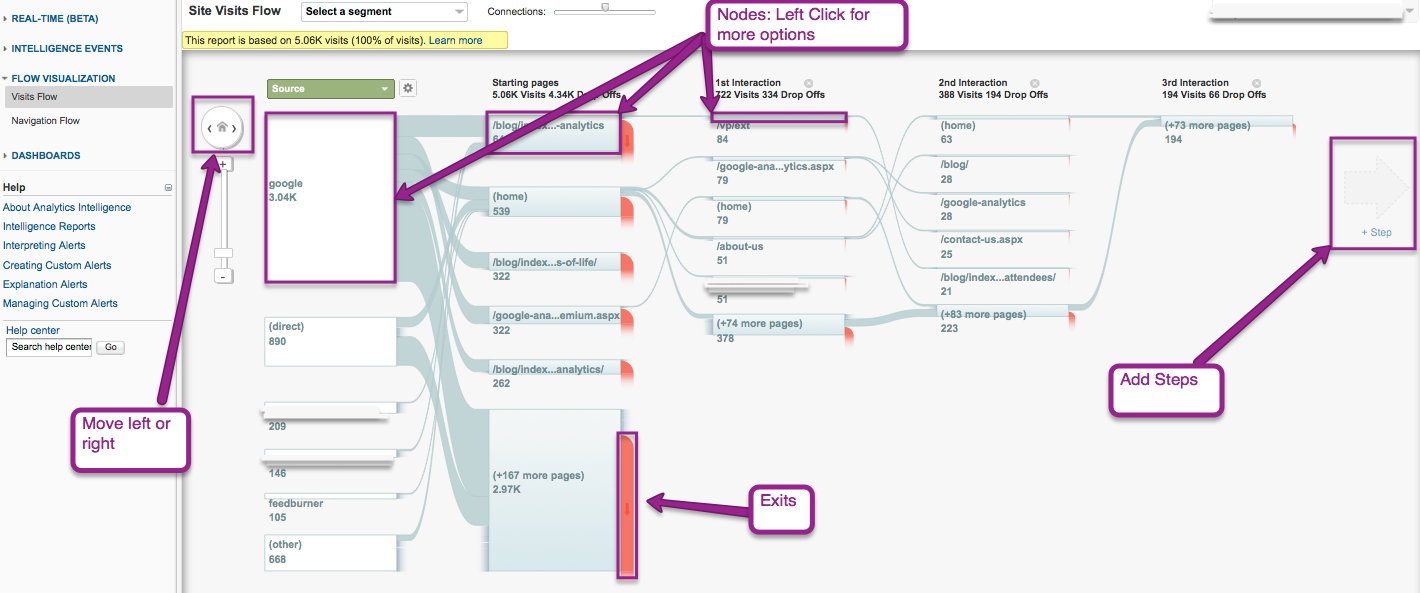Open Intelligence Reports help link
The image size is (1420, 593).
49,227
